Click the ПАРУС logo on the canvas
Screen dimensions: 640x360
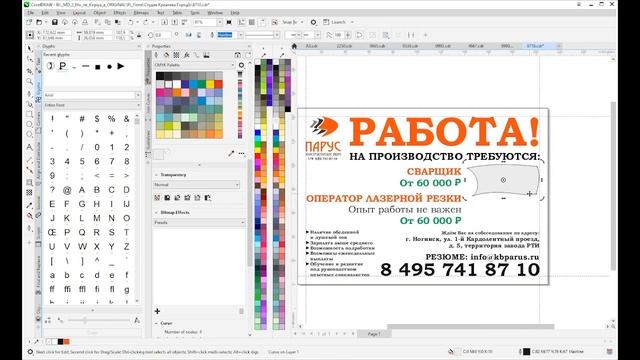pyautogui.click(x=323, y=138)
